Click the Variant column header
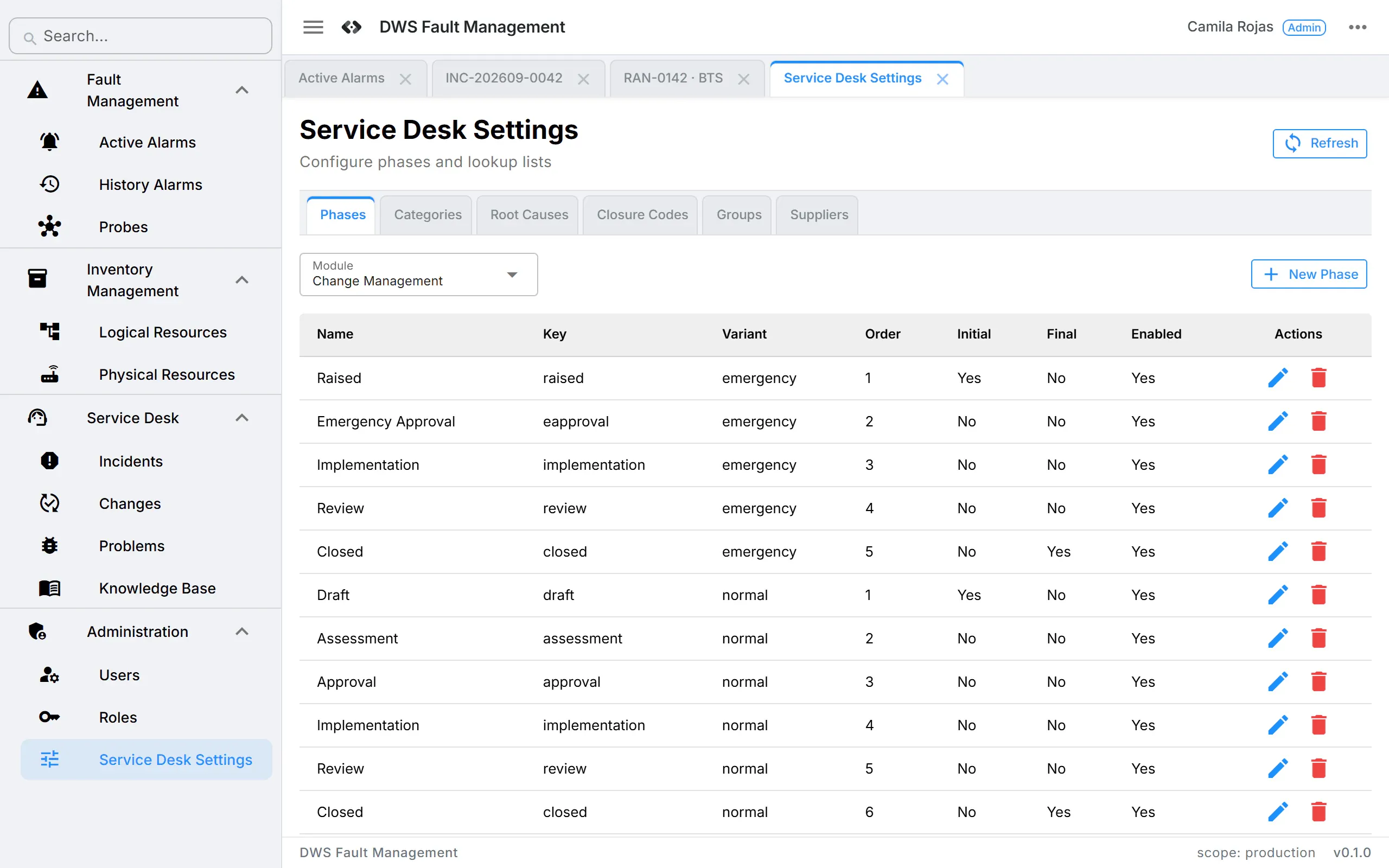Image resolution: width=1389 pixels, height=868 pixels. point(744,334)
